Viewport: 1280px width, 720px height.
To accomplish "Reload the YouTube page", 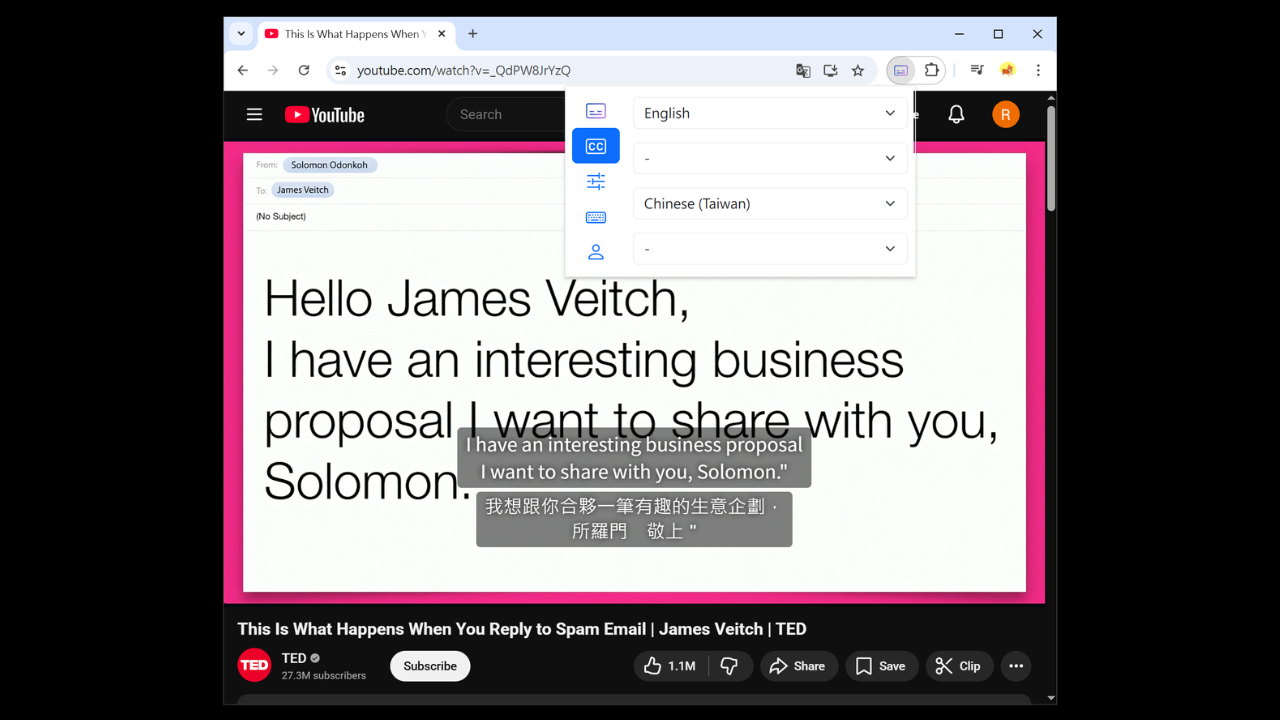I will point(304,70).
